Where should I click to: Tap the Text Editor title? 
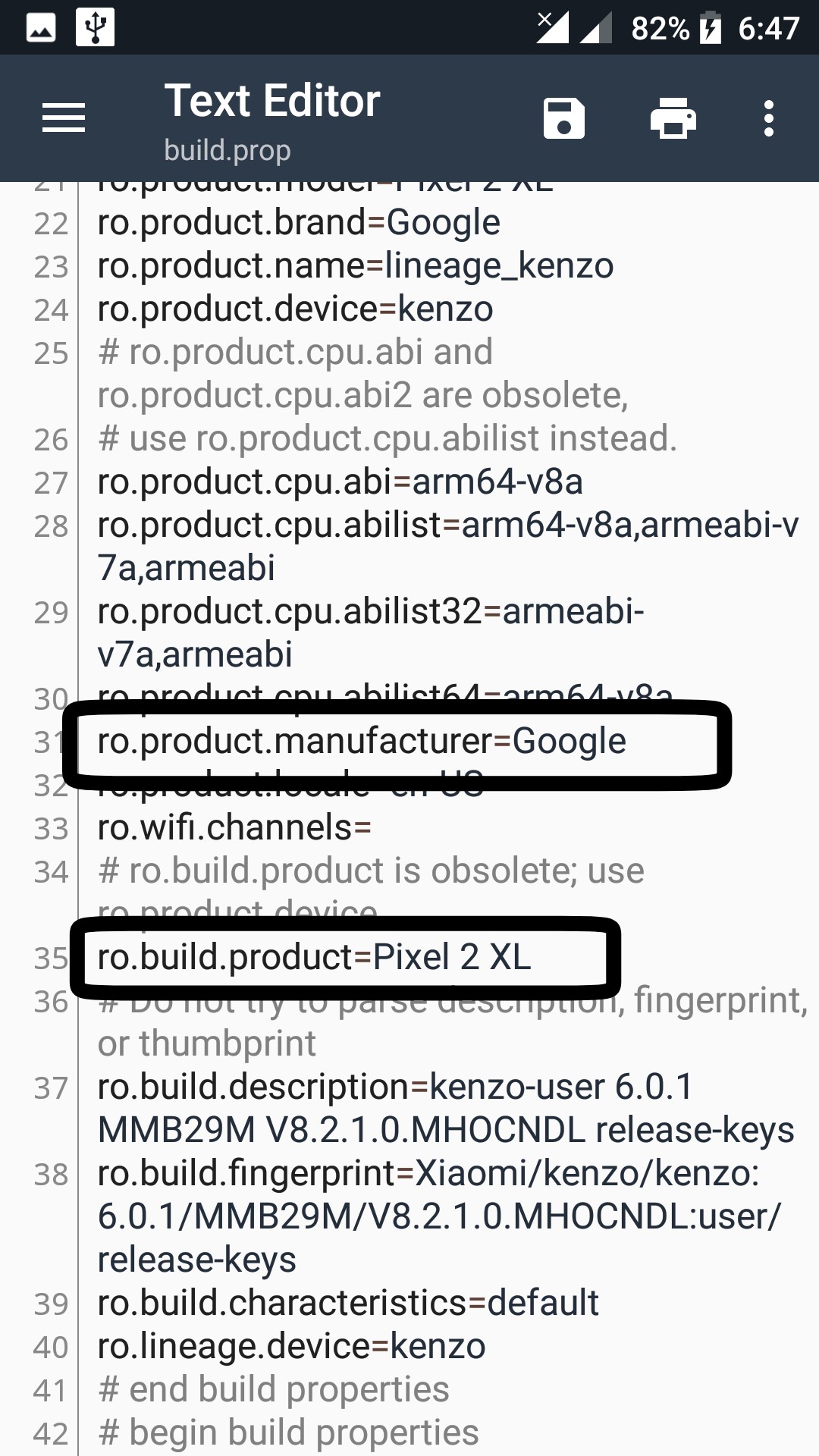pyautogui.click(x=272, y=101)
